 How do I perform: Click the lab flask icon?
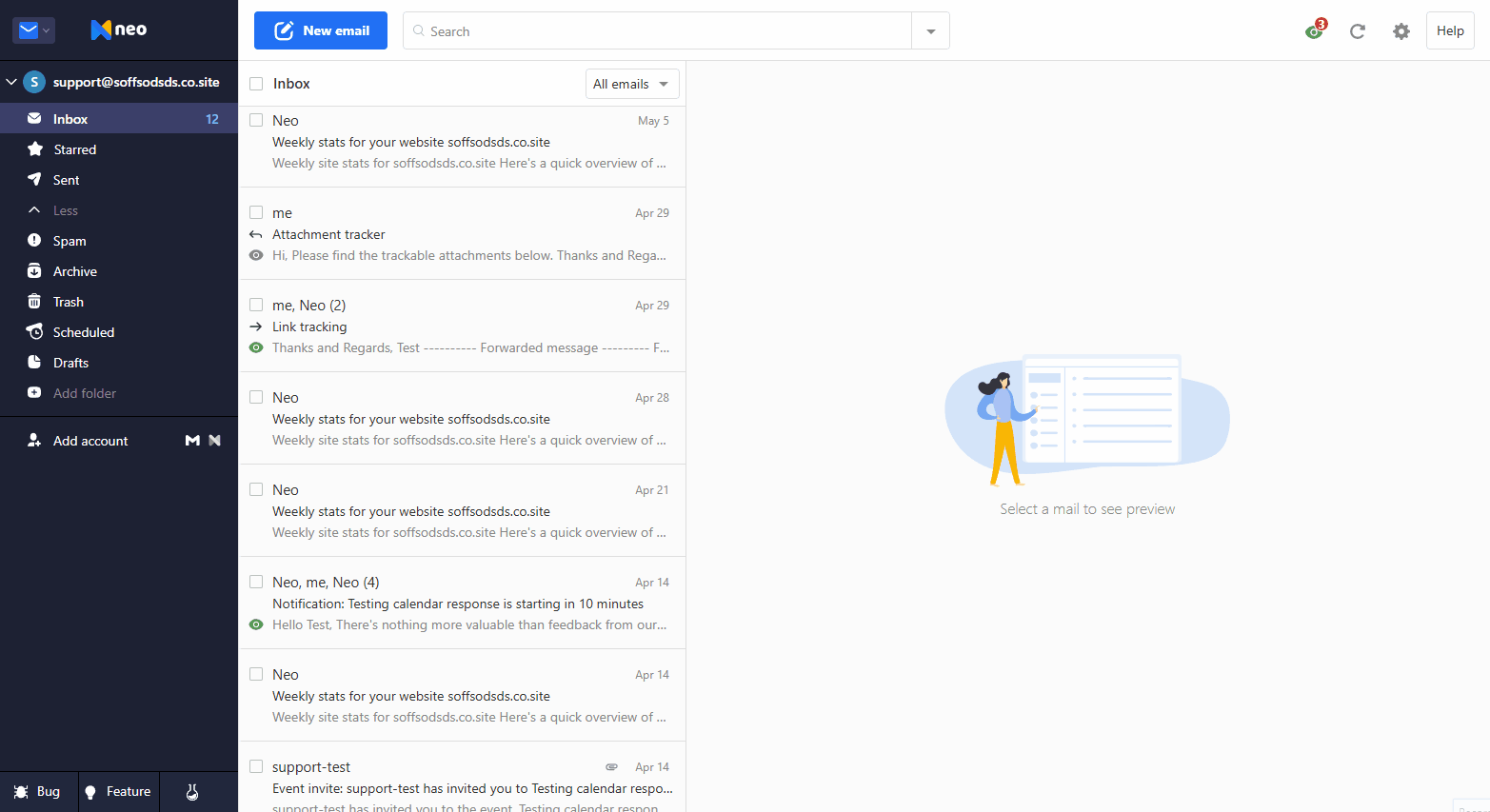pos(192,792)
